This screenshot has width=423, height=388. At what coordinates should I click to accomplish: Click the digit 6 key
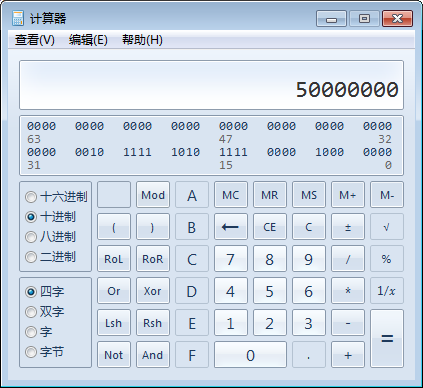pyautogui.click(x=309, y=291)
